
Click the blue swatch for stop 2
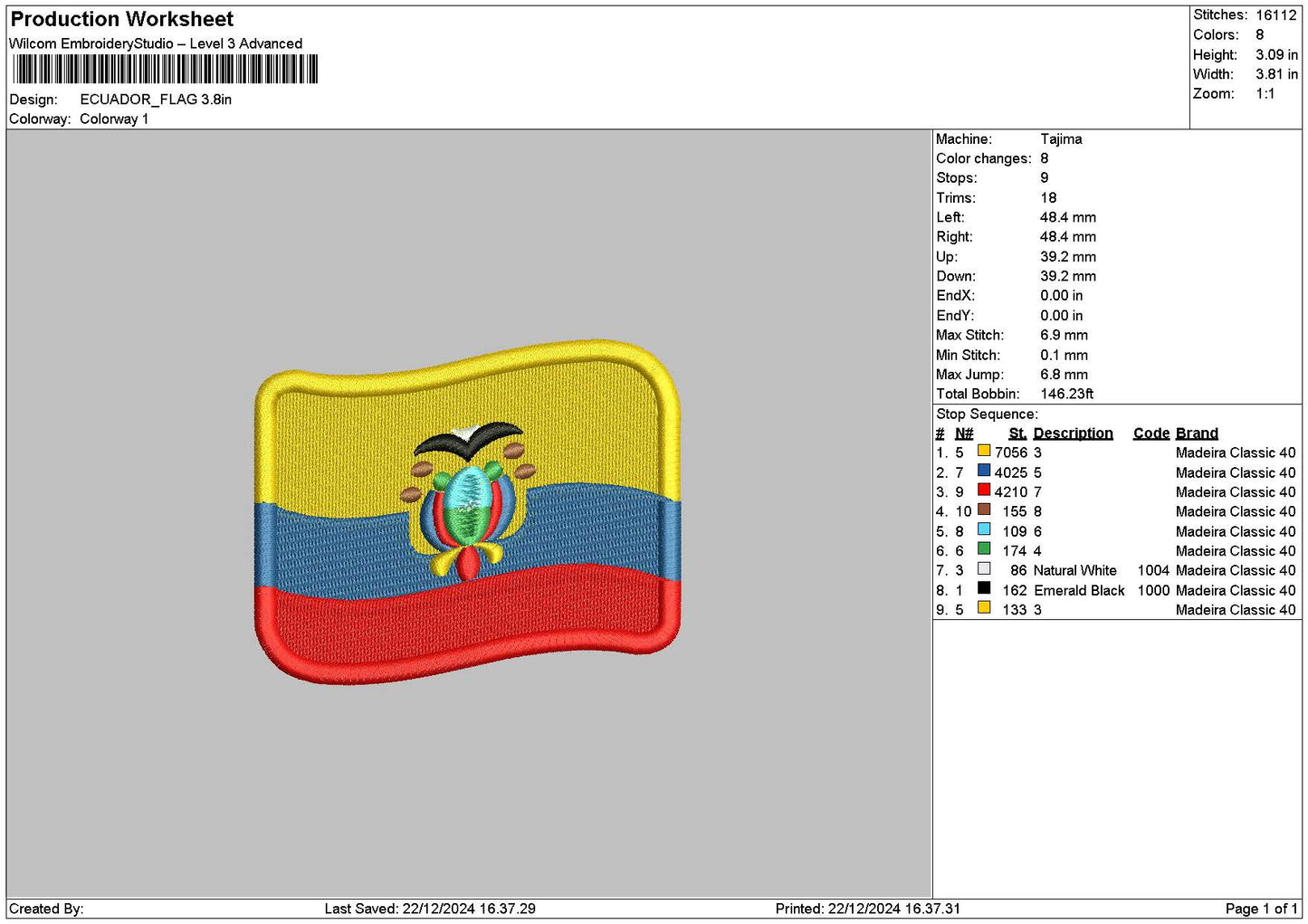click(x=984, y=471)
